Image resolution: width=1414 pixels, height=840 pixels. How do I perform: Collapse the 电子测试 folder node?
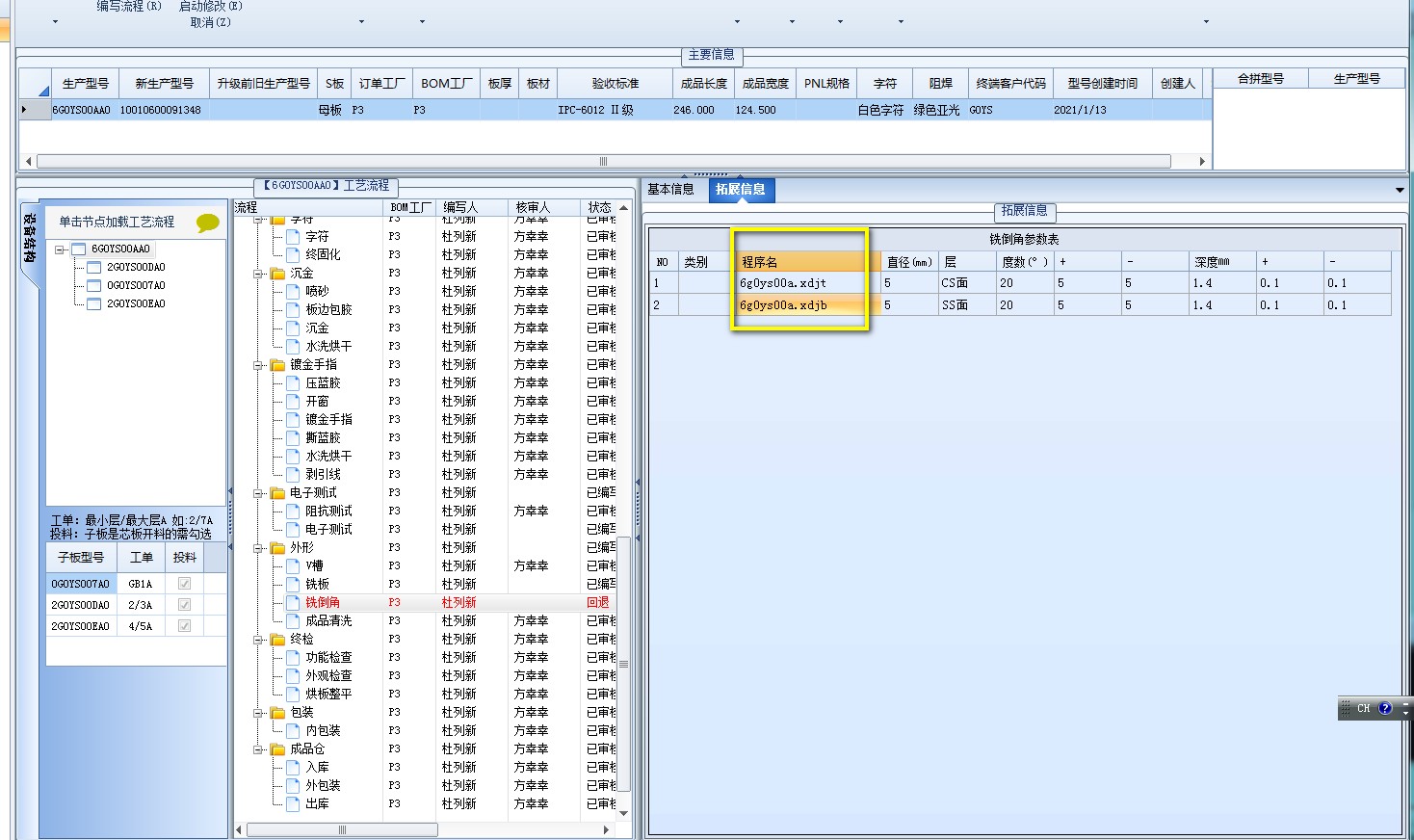(x=258, y=494)
